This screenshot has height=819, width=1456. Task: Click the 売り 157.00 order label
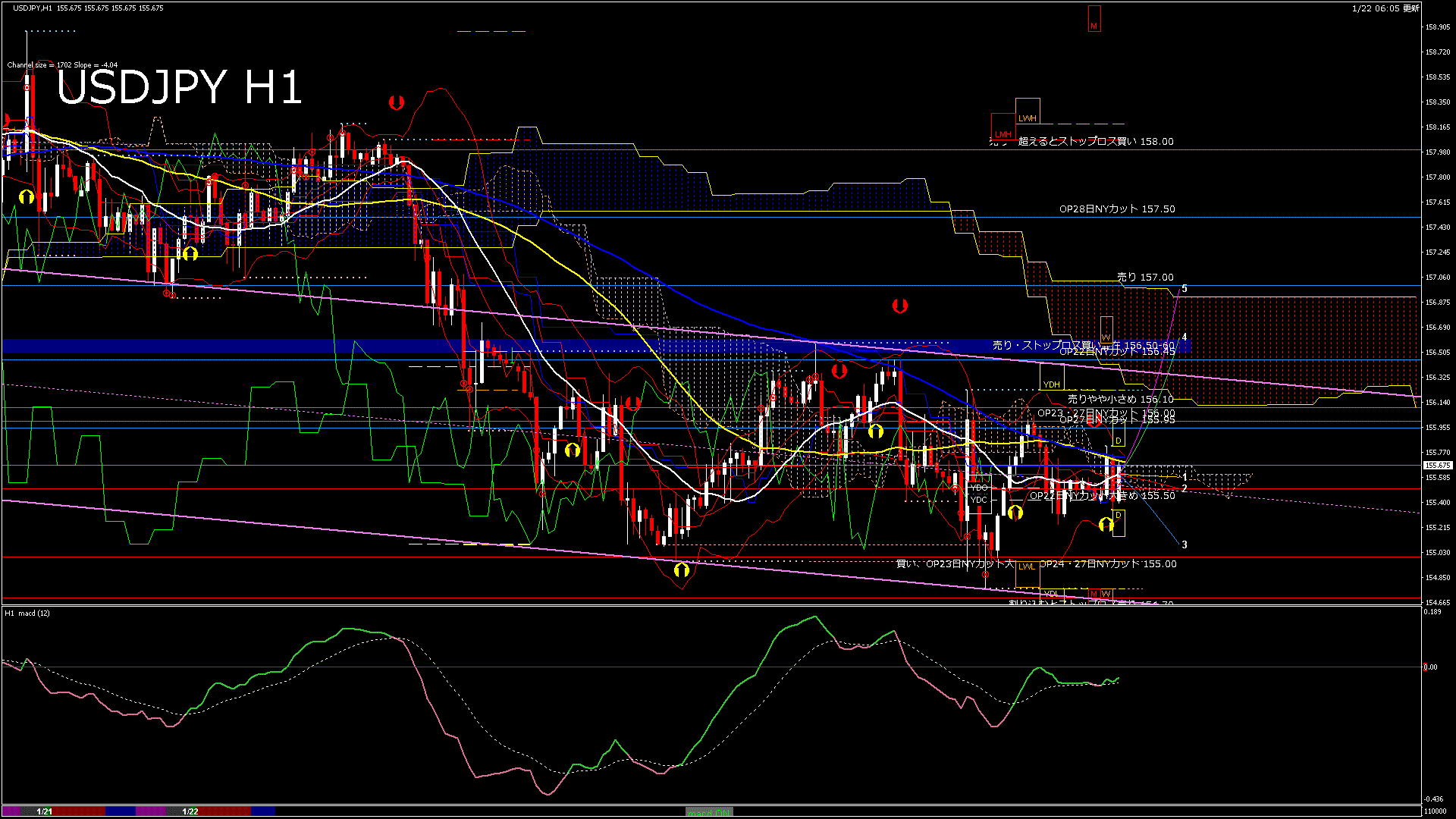point(1145,278)
